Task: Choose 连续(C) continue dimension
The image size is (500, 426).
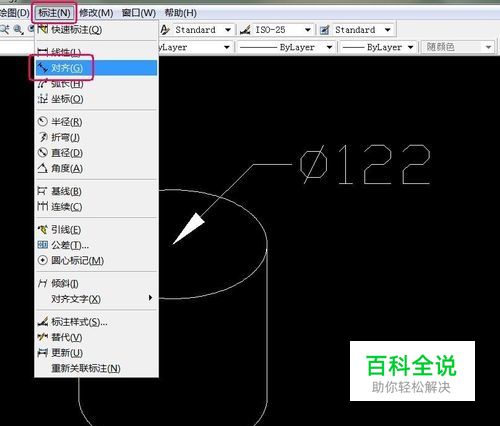Action: point(97,207)
